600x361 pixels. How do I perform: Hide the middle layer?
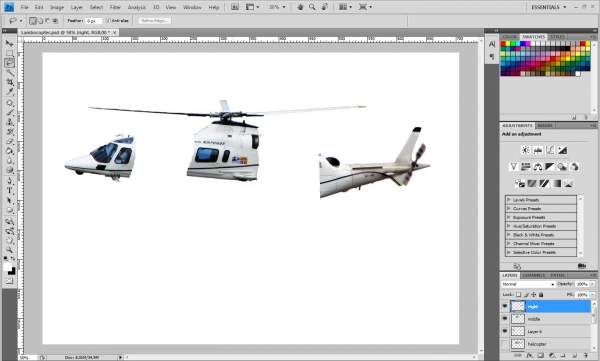point(505,319)
